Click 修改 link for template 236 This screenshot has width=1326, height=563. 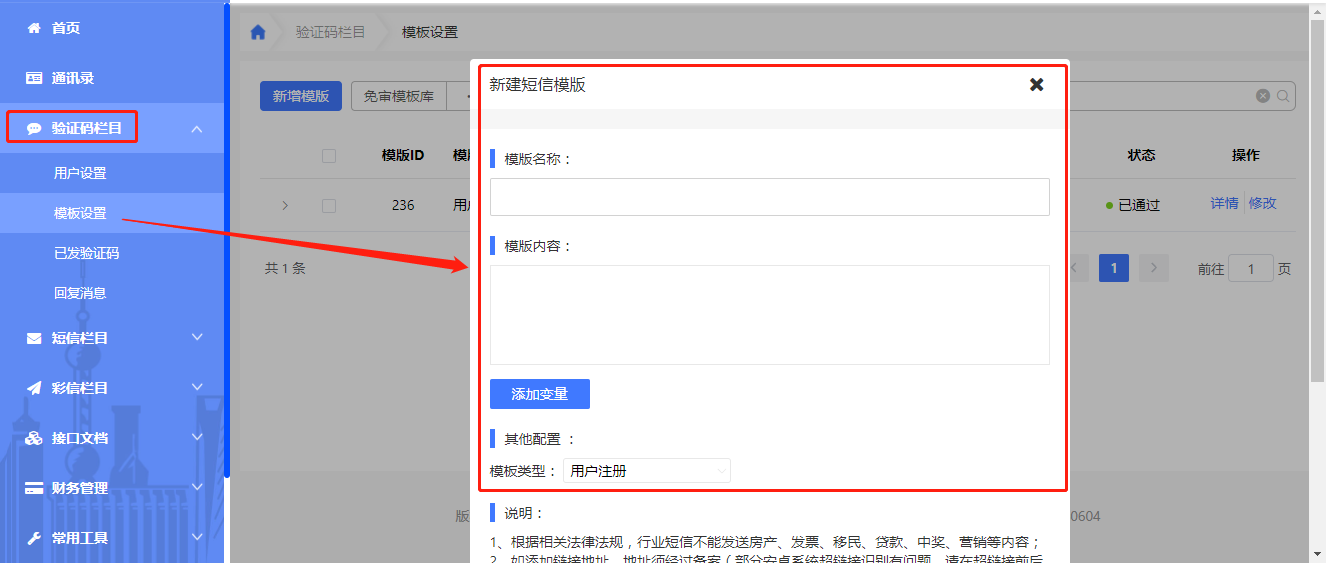point(1263,203)
